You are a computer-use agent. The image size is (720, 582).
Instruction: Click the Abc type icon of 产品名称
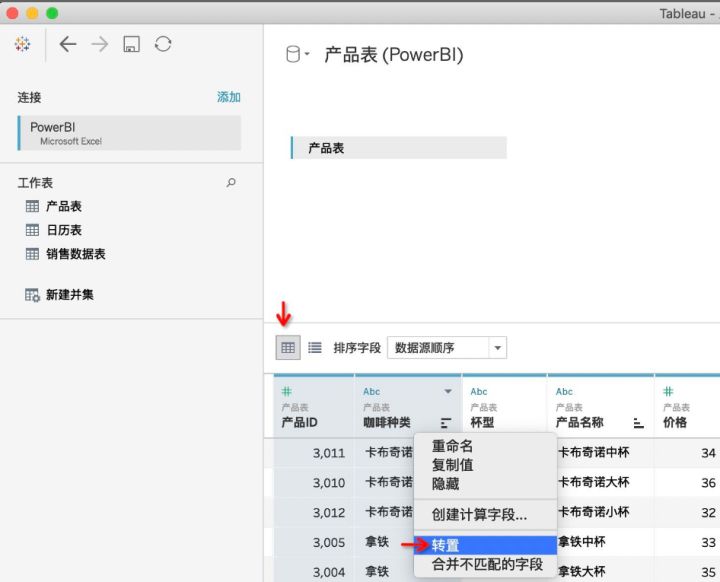click(x=564, y=391)
